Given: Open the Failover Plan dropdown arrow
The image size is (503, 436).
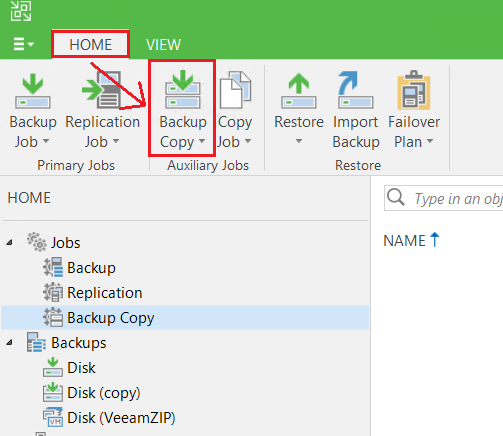Looking at the screenshot, I should [430, 141].
